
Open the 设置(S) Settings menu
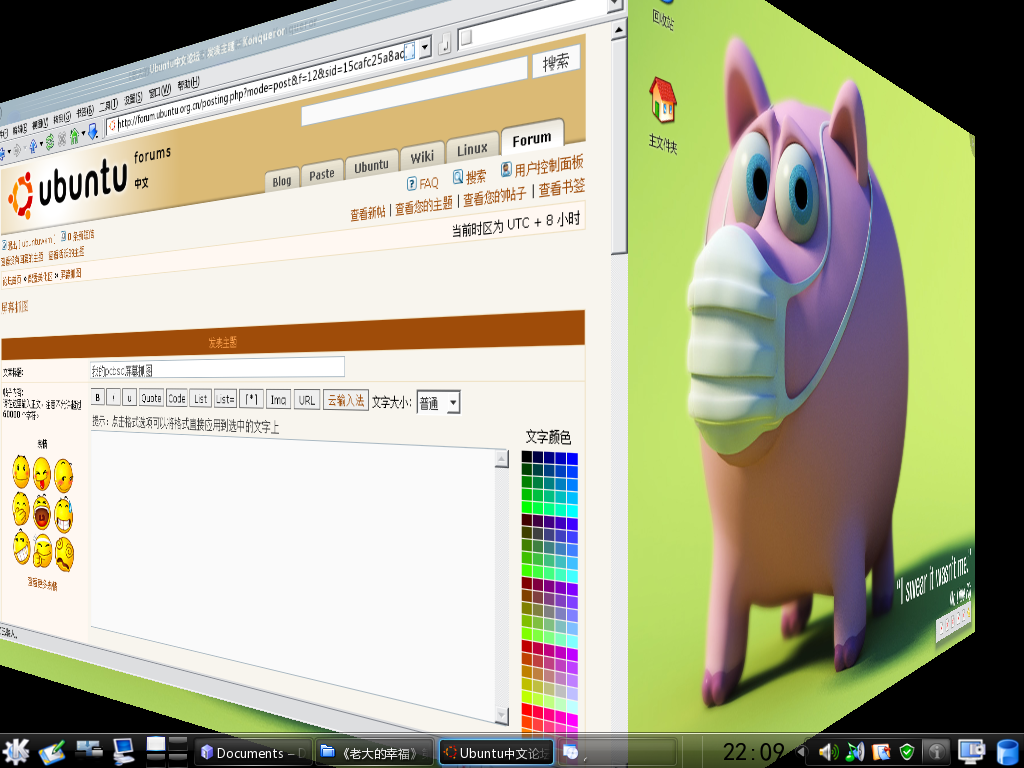[133, 98]
